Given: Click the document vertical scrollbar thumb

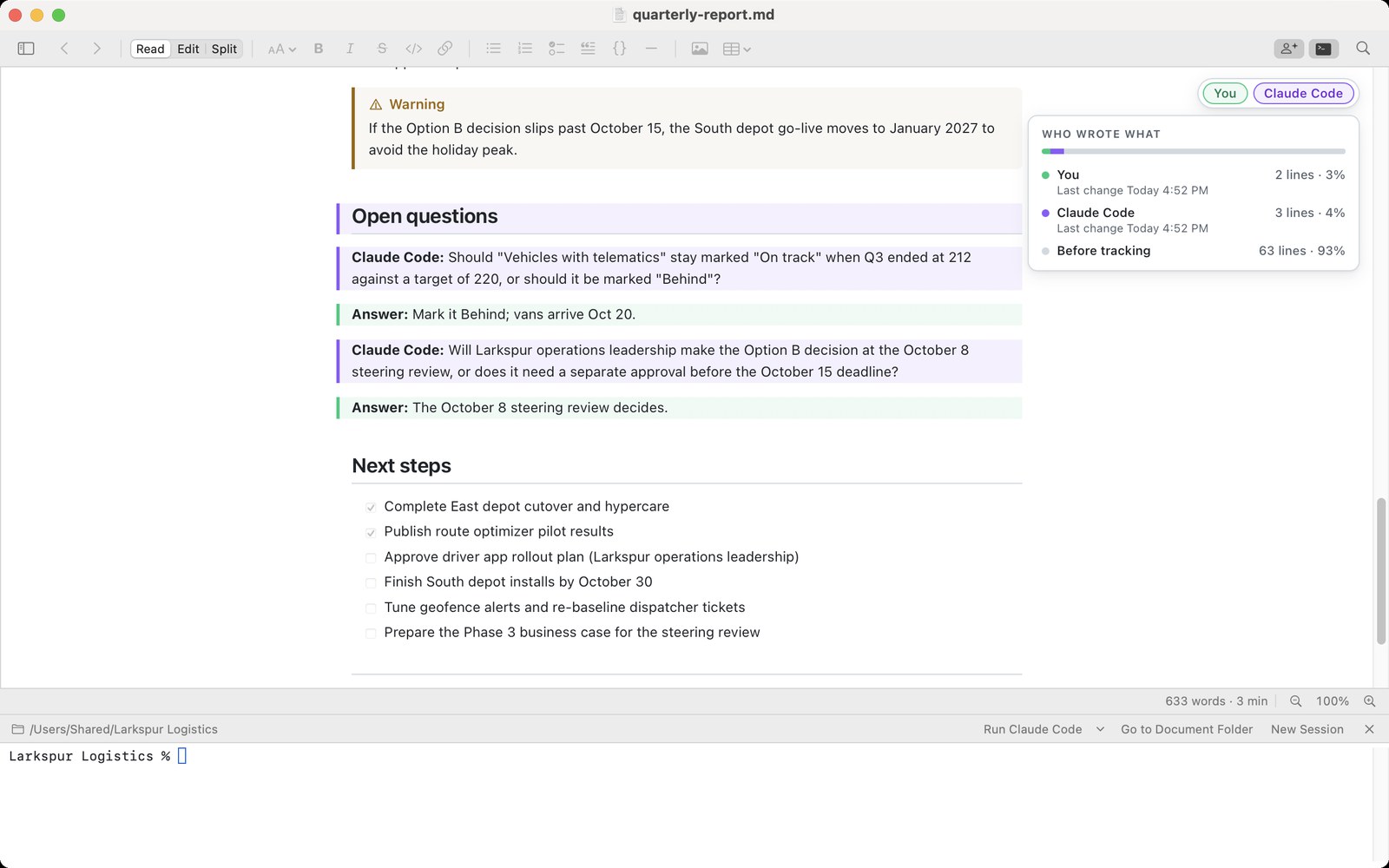Looking at the screenshot, I should tap(1380, 570).
